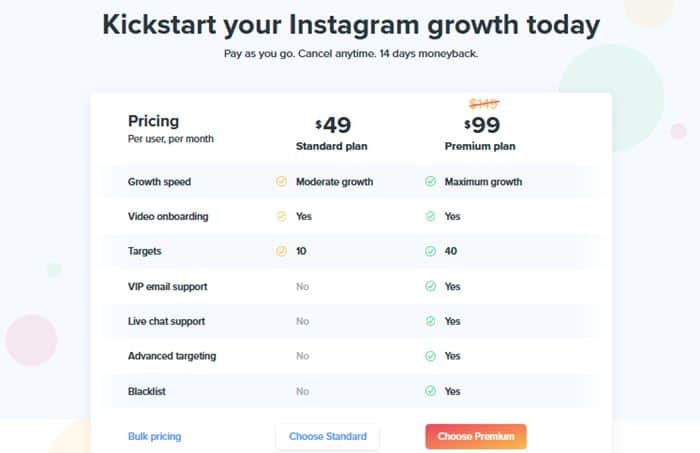The width and height of the screenshot is (700, 453).
Task: Choose the Standard plan button
Action: point(328,436)
